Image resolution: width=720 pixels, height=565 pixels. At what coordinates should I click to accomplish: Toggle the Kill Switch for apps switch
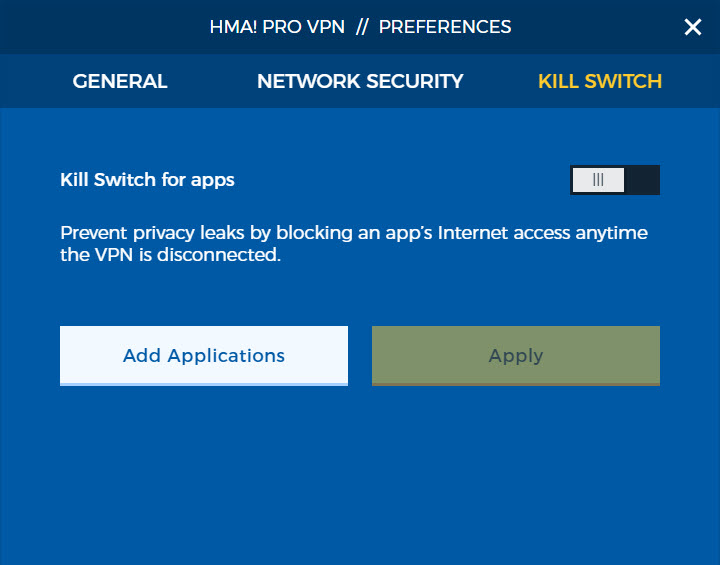615,180
